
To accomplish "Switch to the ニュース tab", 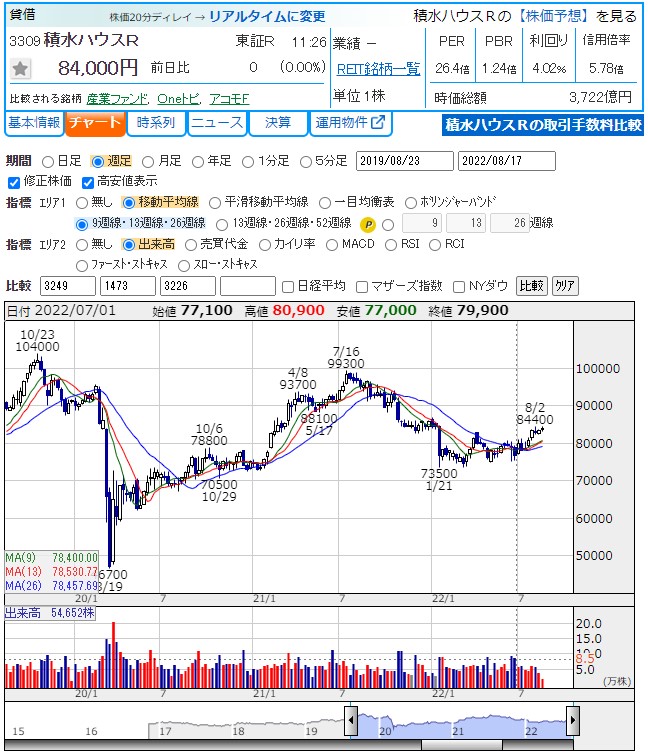I will point(217,123).
